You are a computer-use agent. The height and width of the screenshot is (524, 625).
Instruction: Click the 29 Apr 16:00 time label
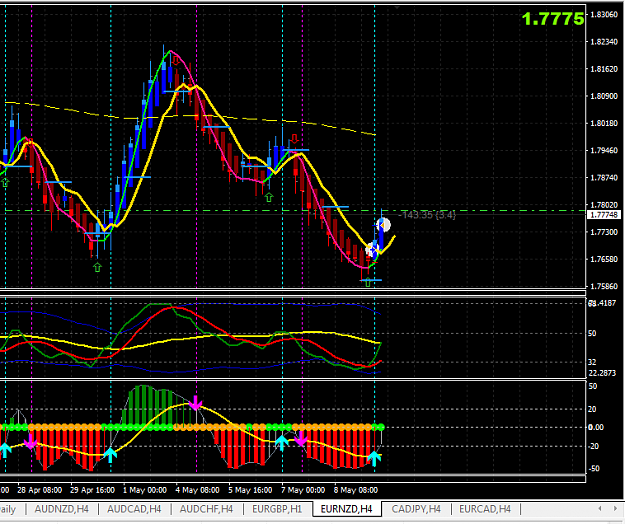pyautogui.click(x=92, y=490)
